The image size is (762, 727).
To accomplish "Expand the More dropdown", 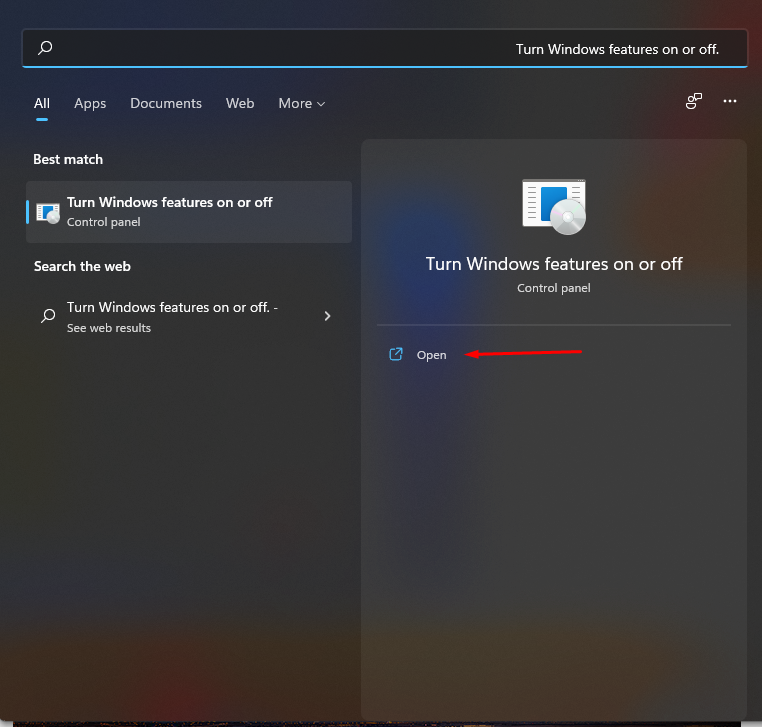I will [x=302, y=104].
